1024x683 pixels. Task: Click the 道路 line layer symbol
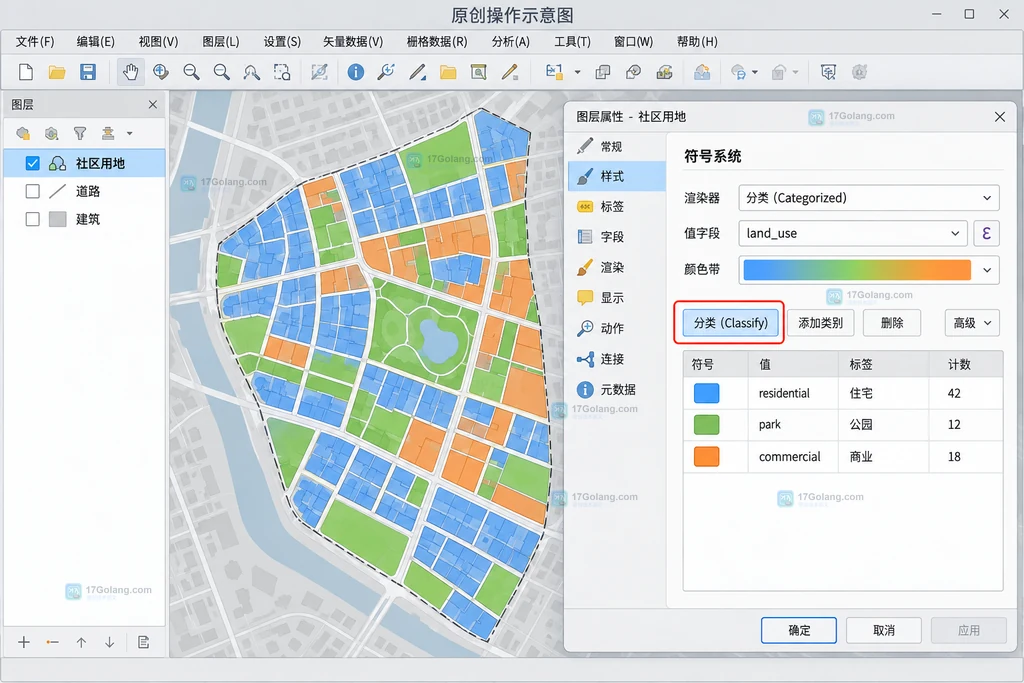point(57,191)
